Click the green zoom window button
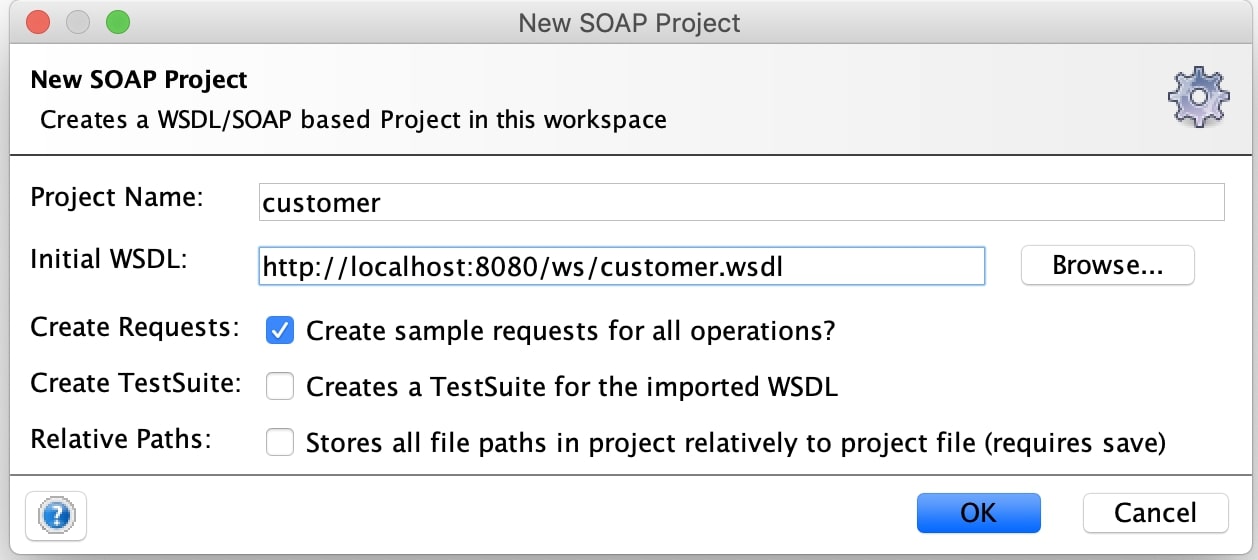Image resolution: width=1258 pixels, height=560 pixels. tap(118, 21)
